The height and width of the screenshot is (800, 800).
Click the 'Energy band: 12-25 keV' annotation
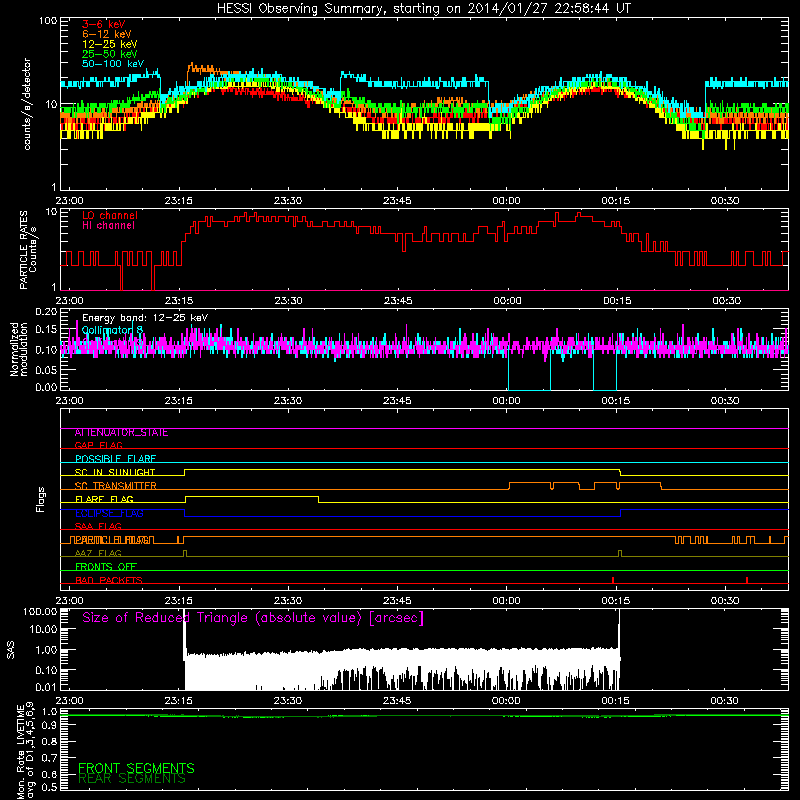[x=145, y=318]
